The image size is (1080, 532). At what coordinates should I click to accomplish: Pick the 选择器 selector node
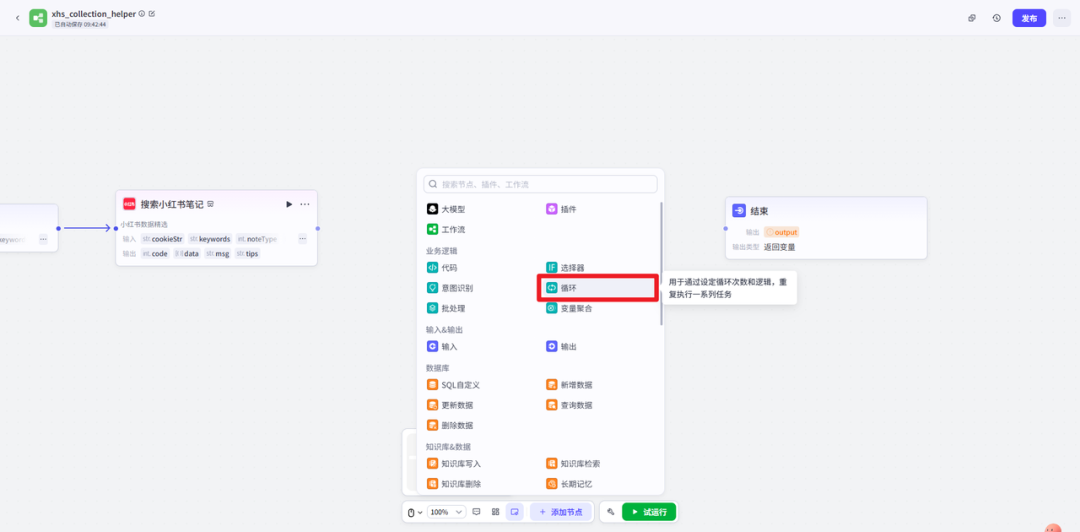click(572, 268)
